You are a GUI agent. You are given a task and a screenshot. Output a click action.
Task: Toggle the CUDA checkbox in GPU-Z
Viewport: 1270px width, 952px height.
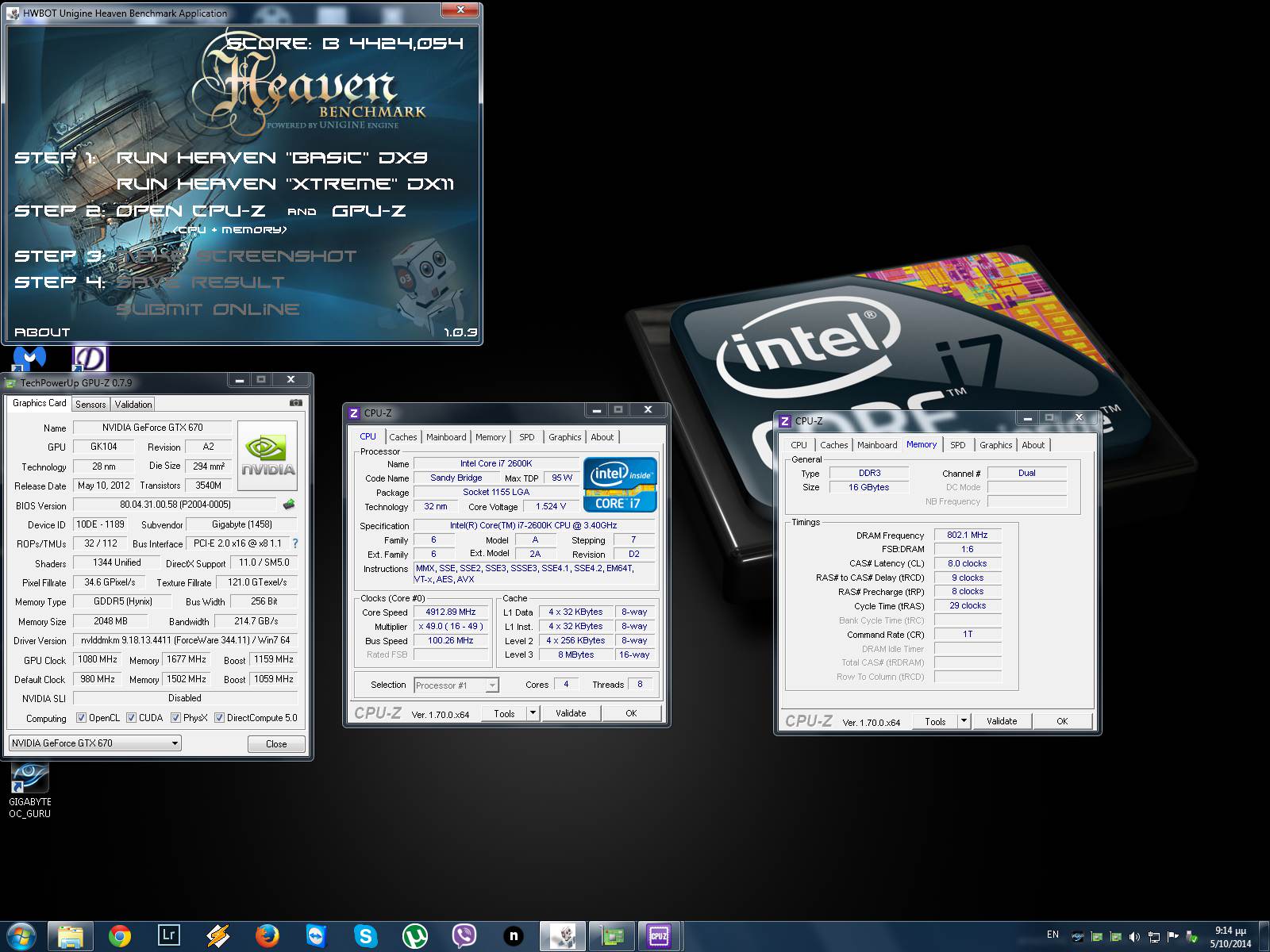(x=131, y=718)
